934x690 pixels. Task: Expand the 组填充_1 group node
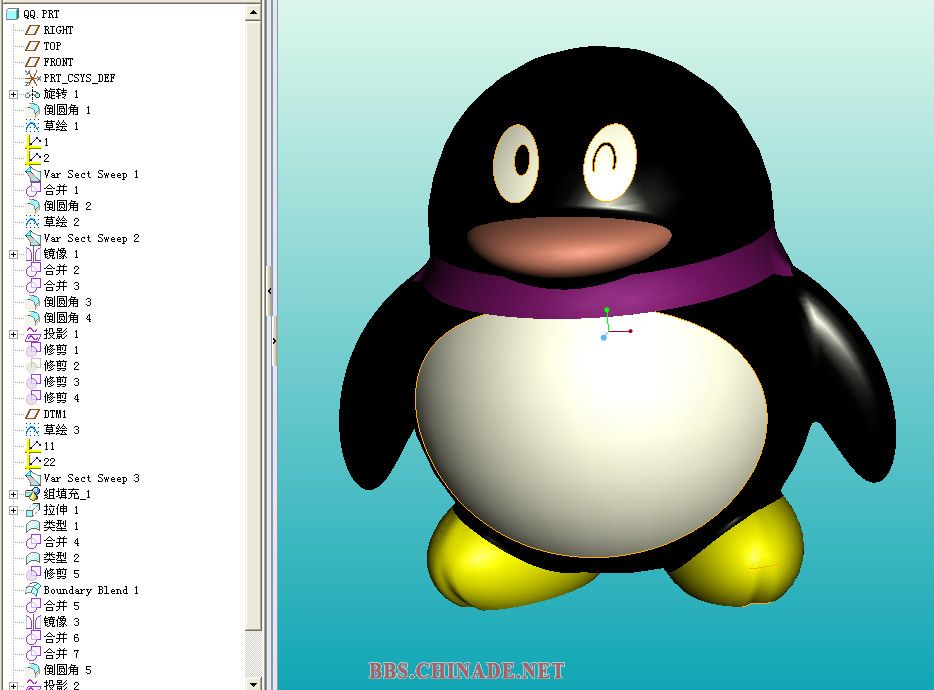(x=14, y=494)
